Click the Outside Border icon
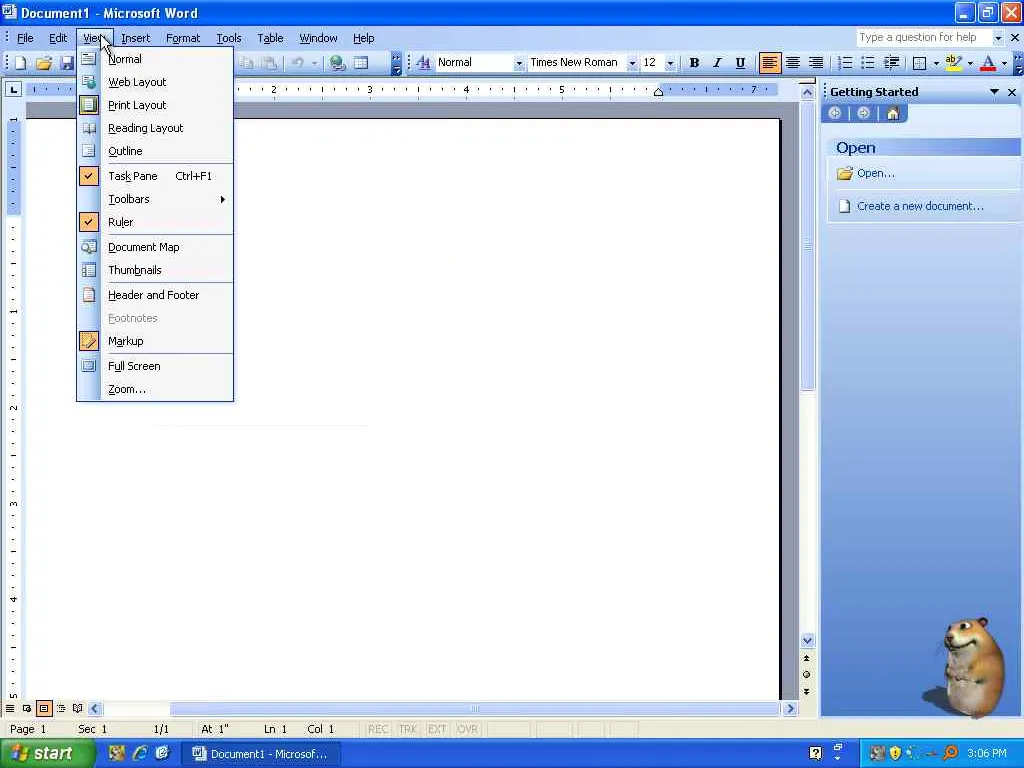Image resolution: width=1024 pixels, height=768 pixels. click(920, 63)
